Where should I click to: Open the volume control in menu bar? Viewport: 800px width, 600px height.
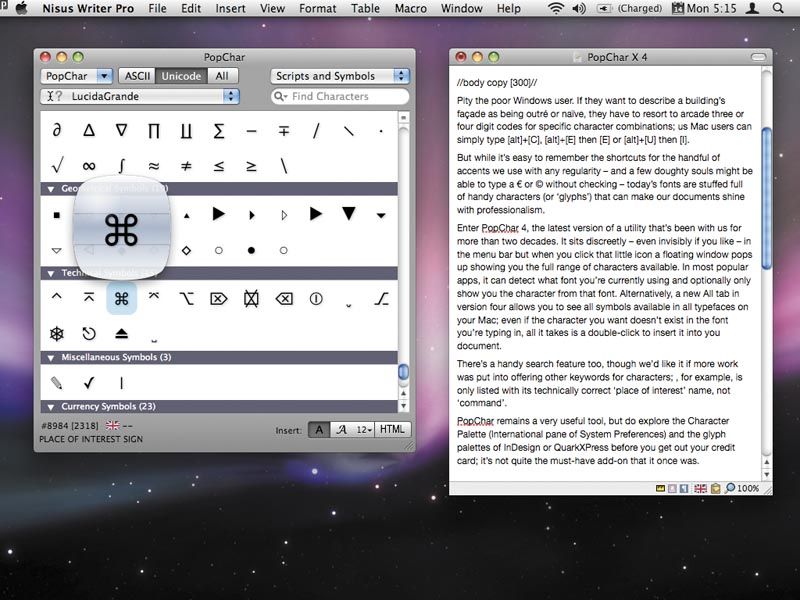(x=579, y=8)
